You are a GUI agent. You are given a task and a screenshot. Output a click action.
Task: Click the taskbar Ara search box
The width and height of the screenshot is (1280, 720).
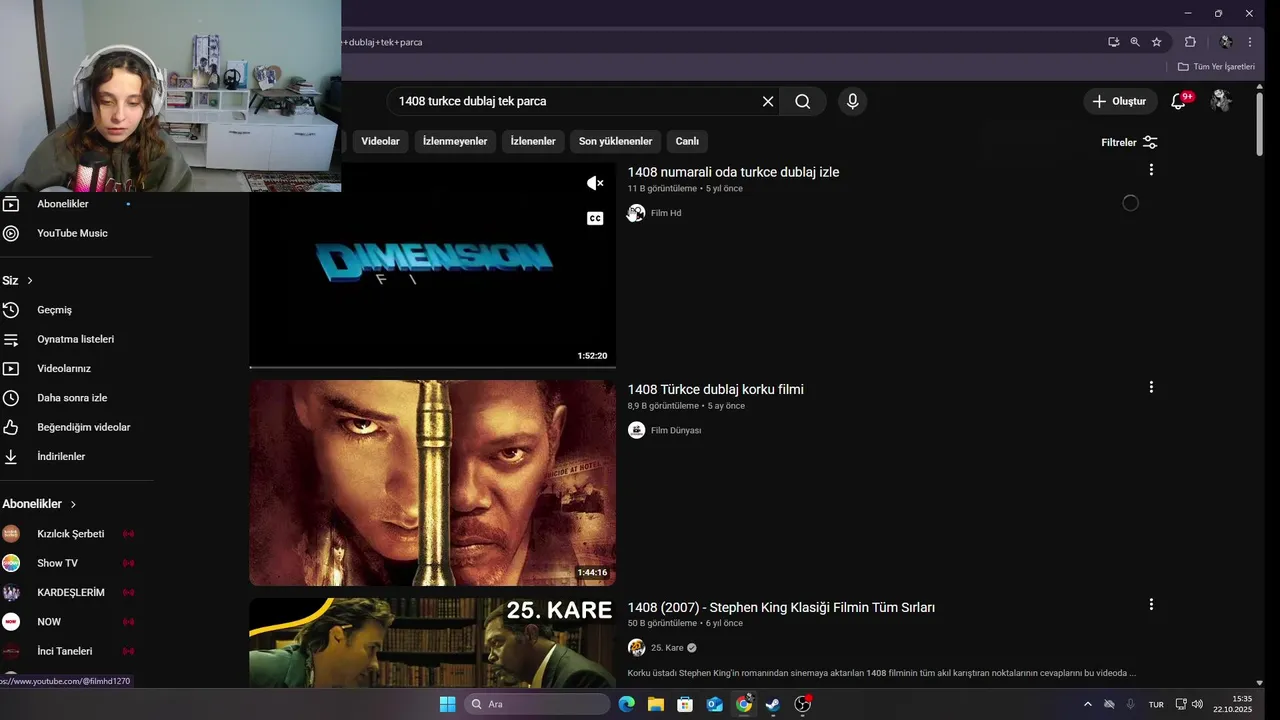pyautogui.click(x=538, y=704)
